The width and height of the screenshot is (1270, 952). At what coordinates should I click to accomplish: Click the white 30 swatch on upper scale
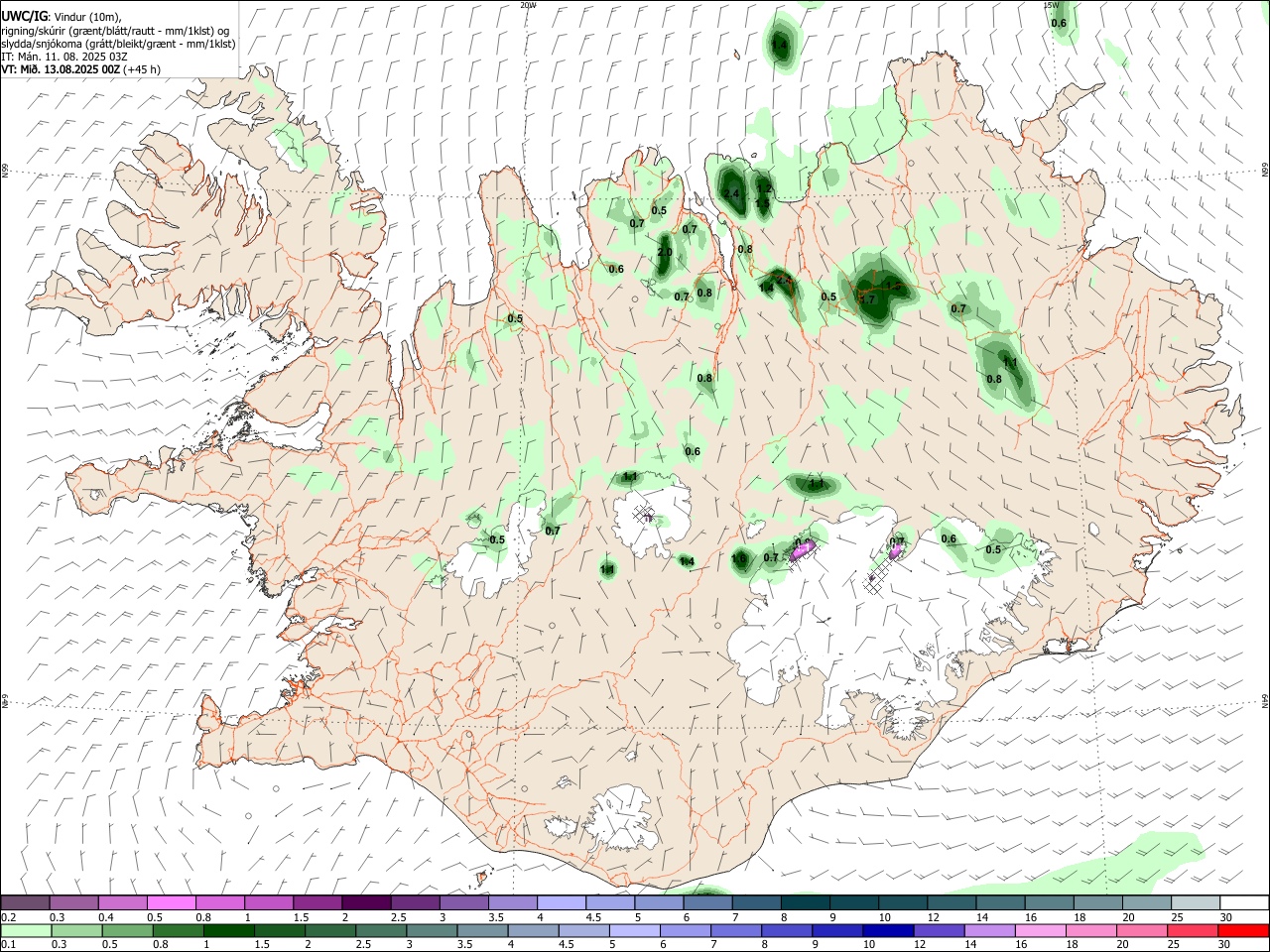(x=1245, y=902)
